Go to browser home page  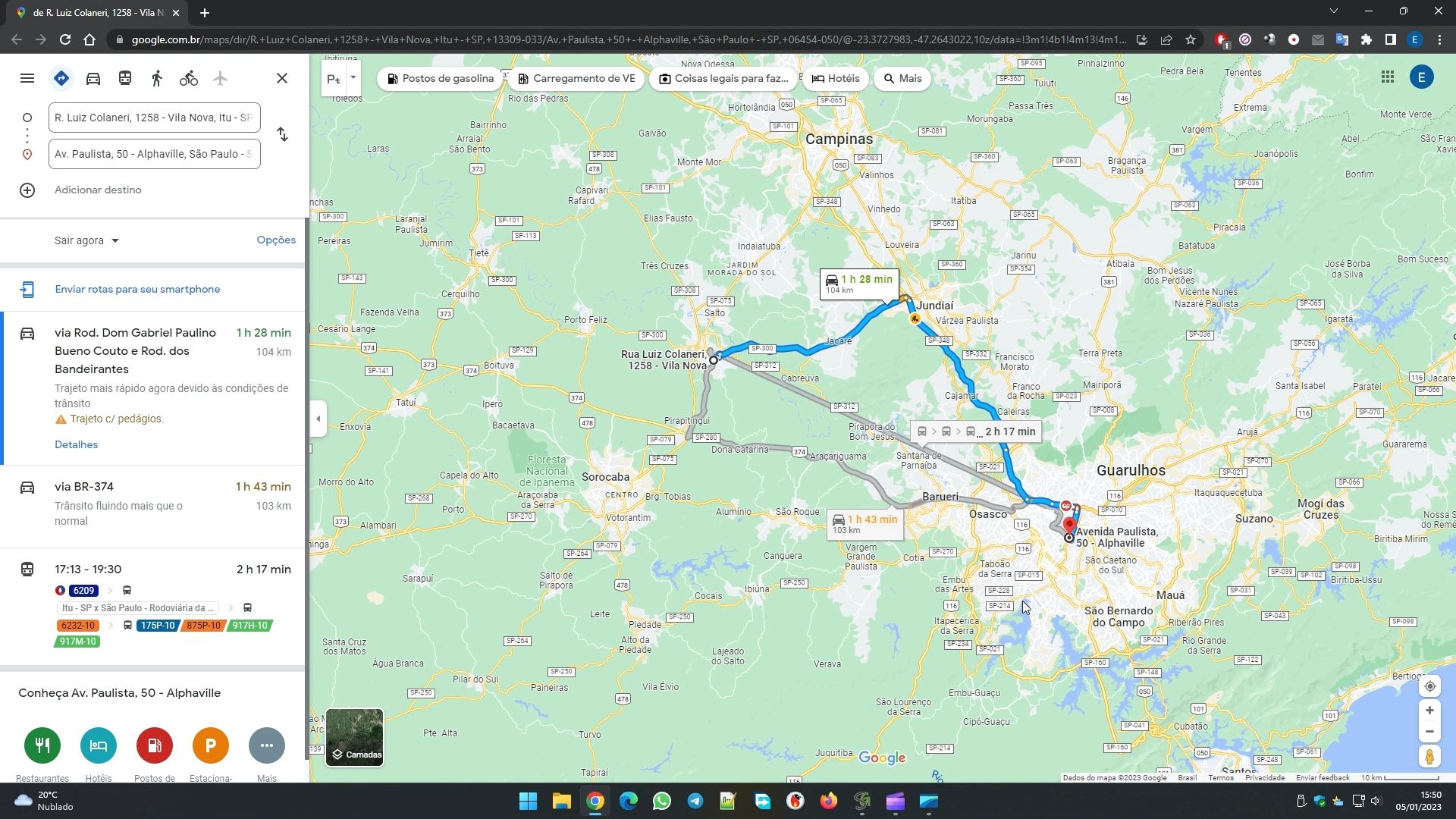pos(89,39)
